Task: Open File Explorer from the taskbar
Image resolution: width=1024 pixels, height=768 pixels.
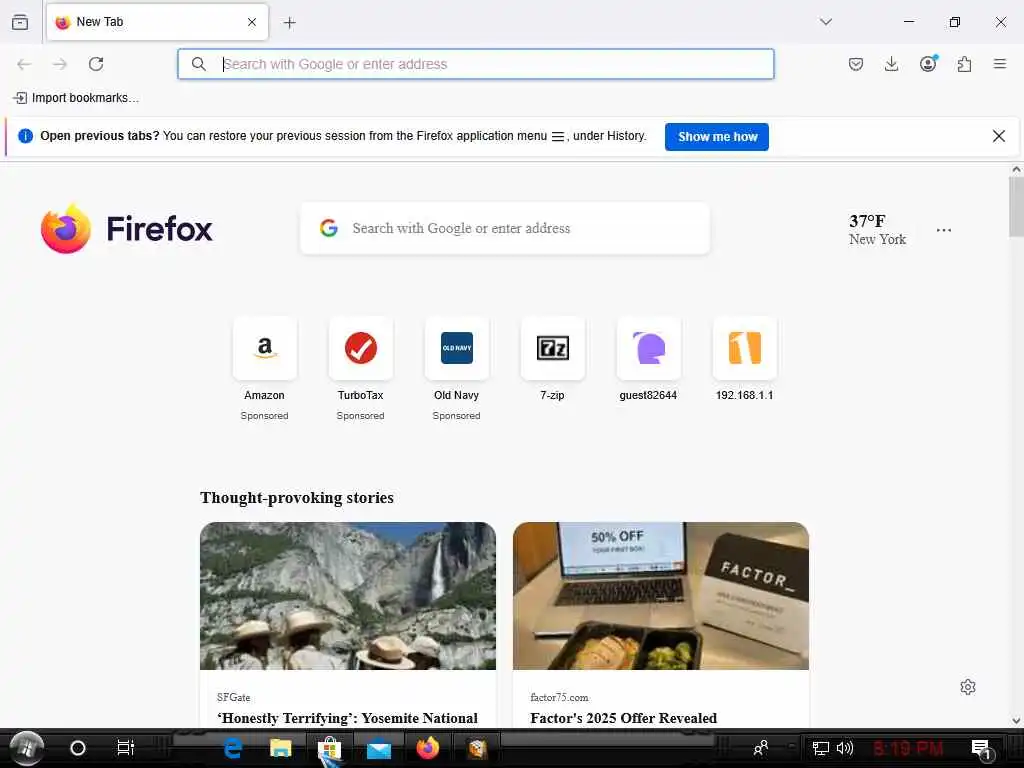Action: coord(281,748)
